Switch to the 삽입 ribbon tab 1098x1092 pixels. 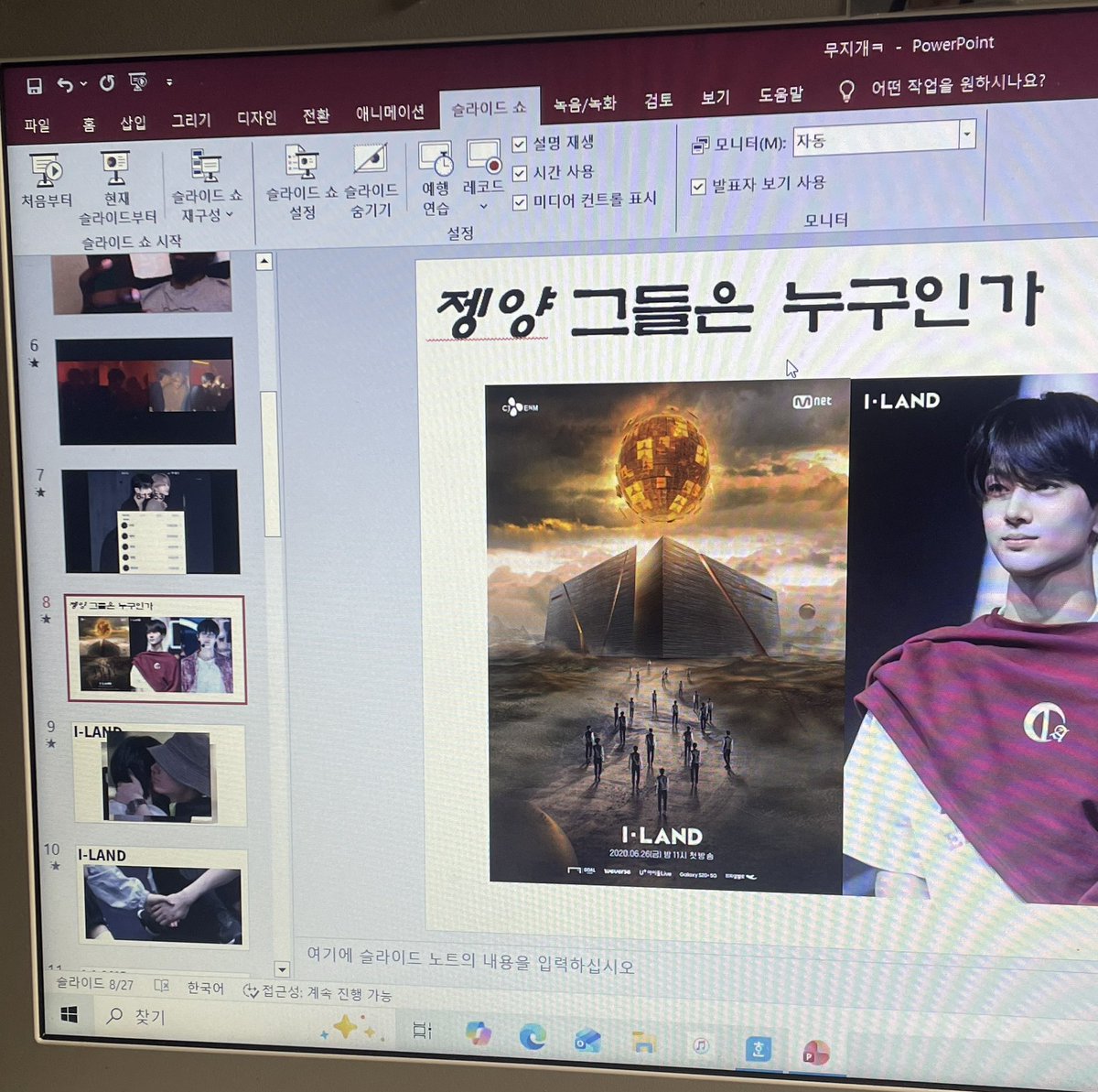pyautogui.click(x=134, y=123)
